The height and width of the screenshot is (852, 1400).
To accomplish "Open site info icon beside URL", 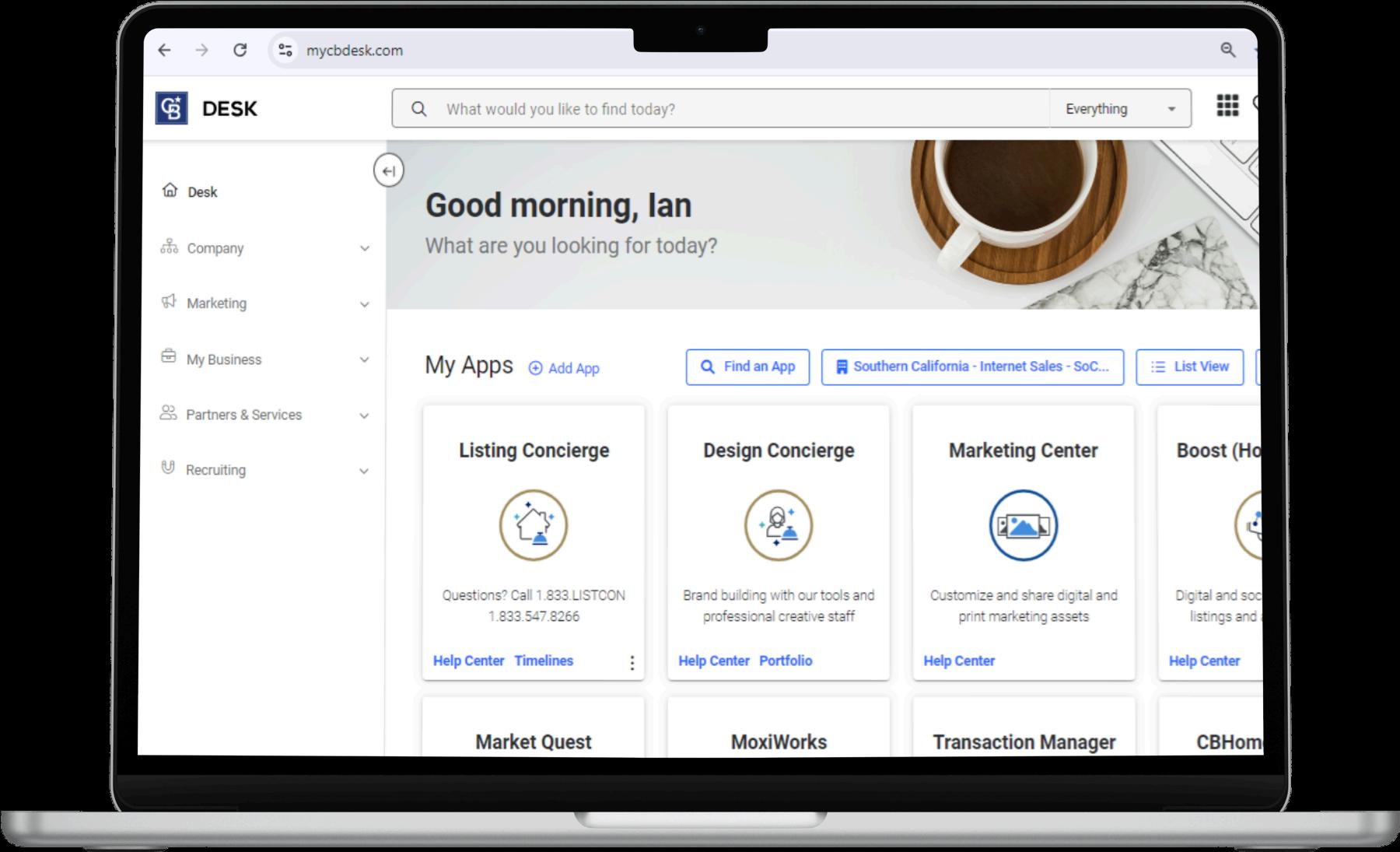I will point(285,51).
